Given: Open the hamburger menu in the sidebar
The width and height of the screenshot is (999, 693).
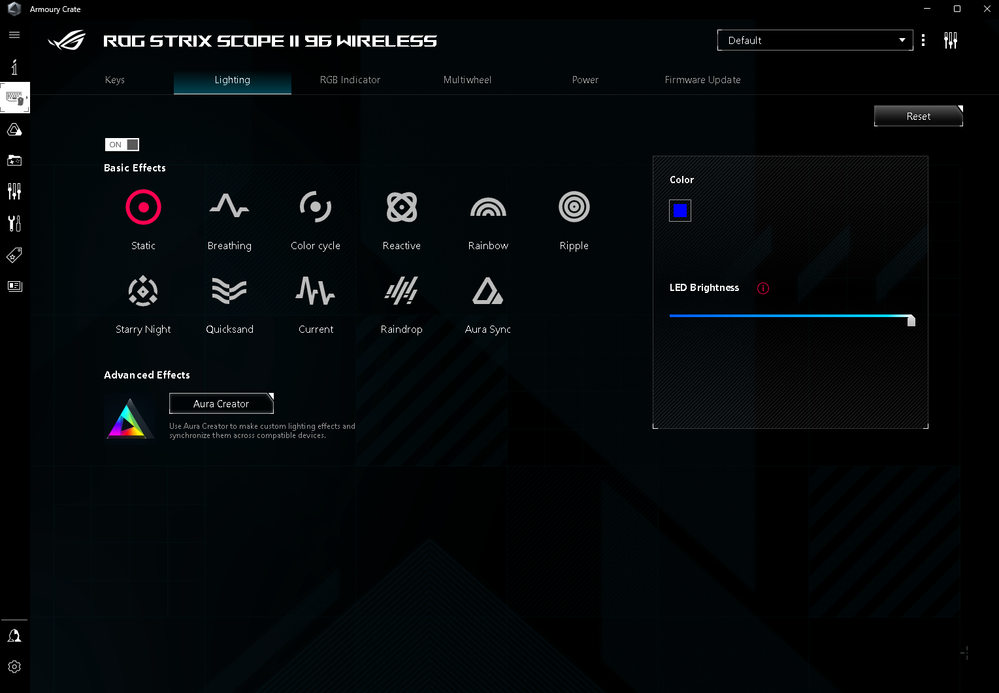Looking at the screenshot, I should point(14,35).
